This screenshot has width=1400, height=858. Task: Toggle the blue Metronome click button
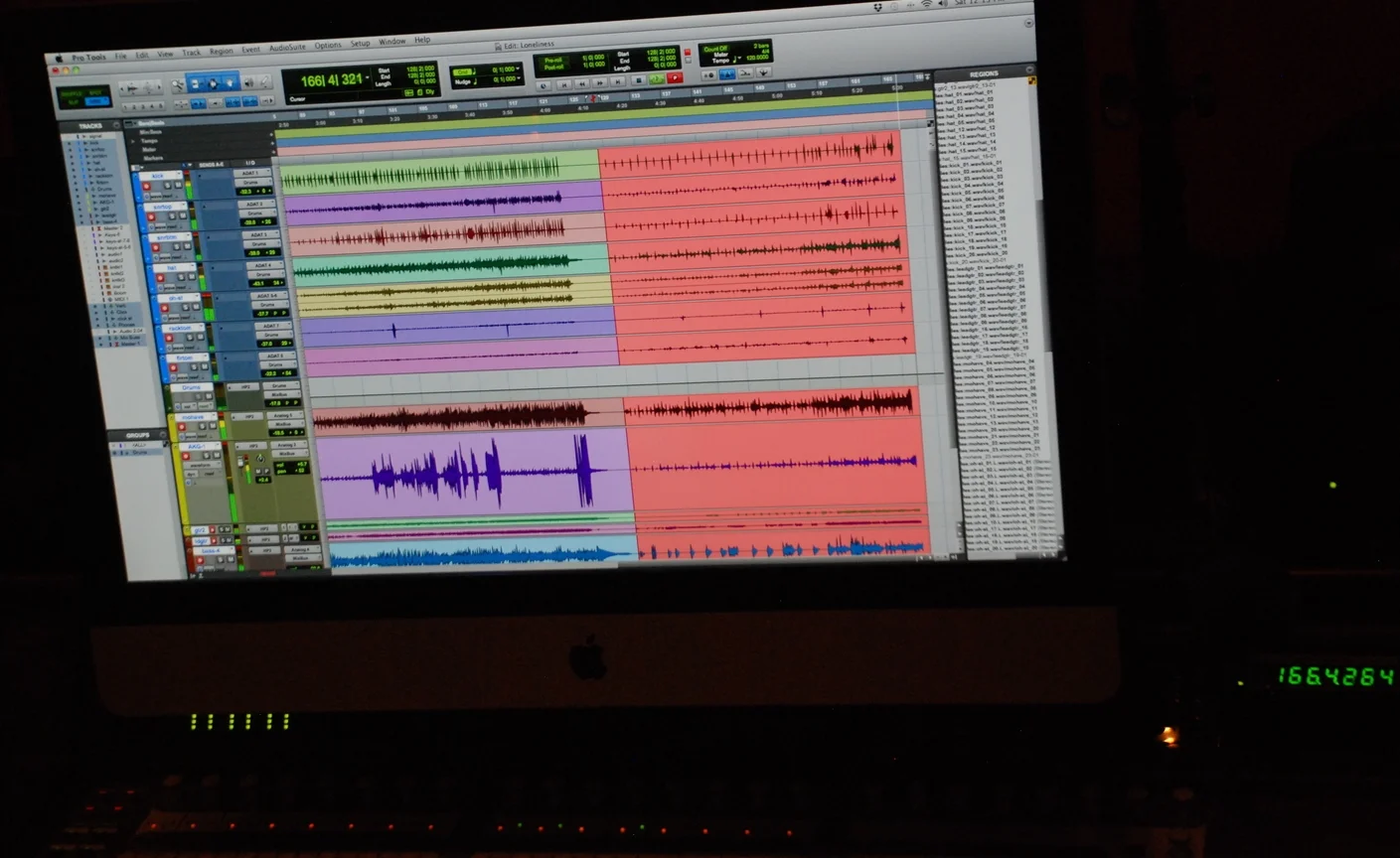pyautogui.click(x=727, y=73)
